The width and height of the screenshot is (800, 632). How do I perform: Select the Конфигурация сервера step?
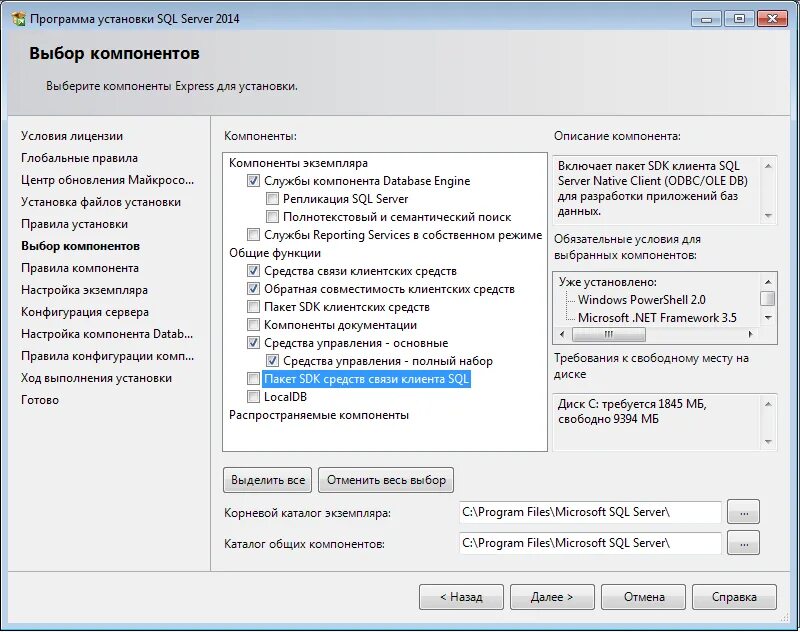[85, 312]
